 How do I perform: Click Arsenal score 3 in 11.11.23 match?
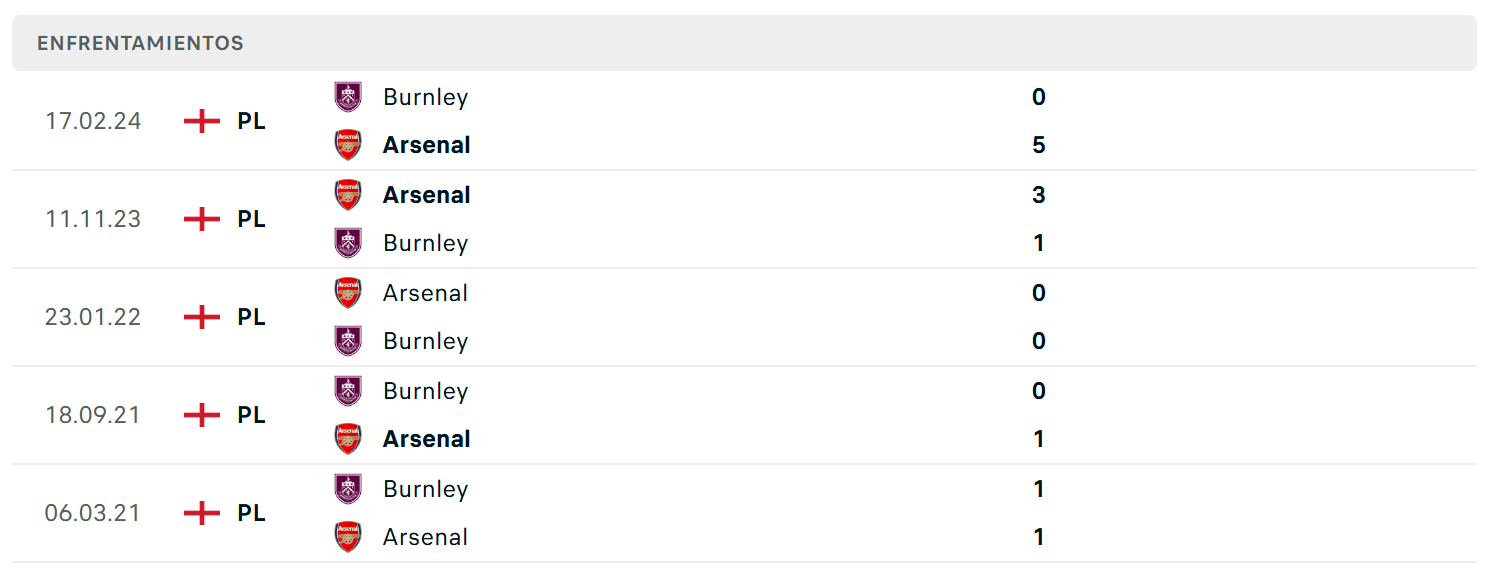[1039, 195]
